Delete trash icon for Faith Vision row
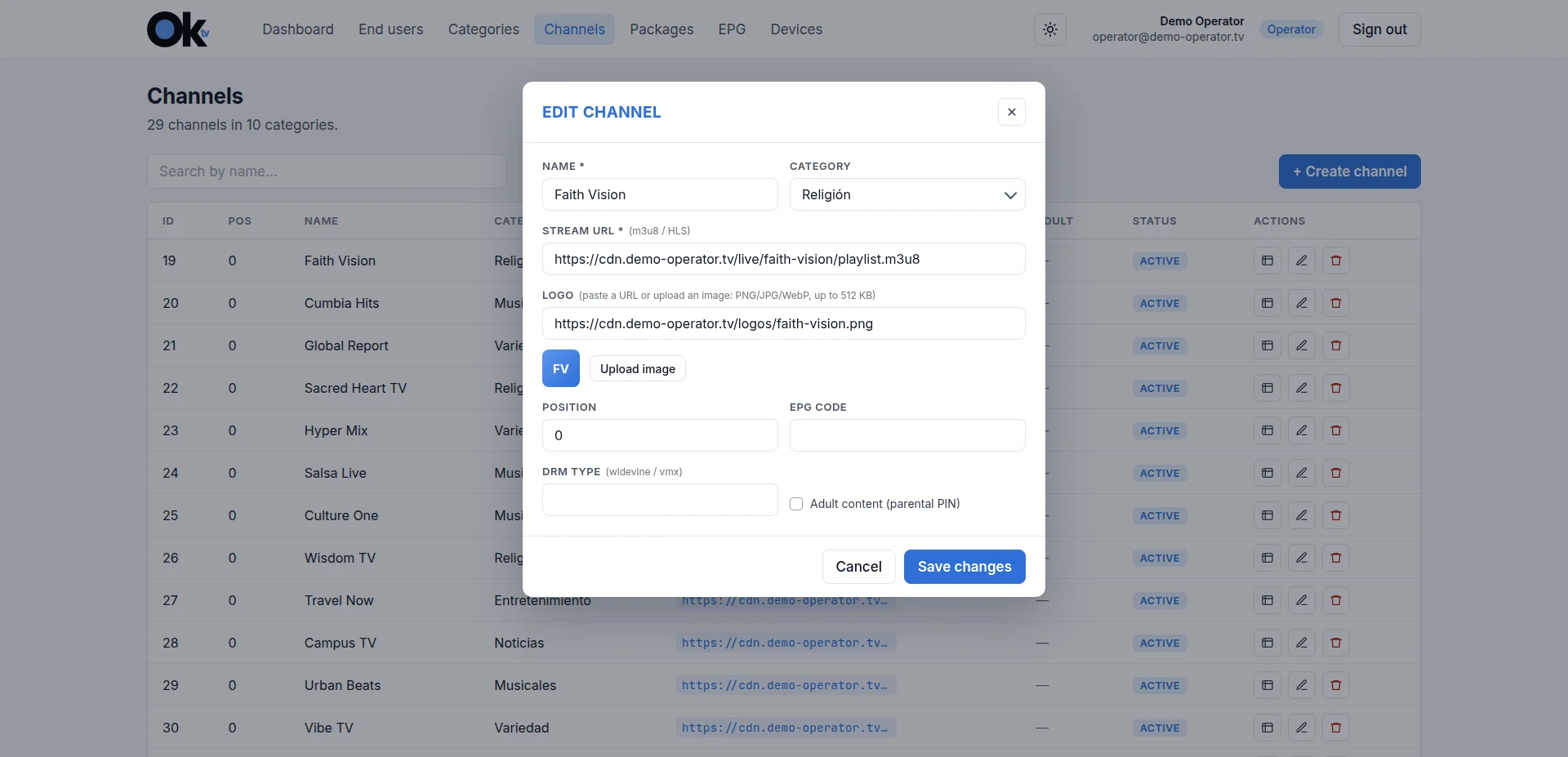 tap(1336, 260)
